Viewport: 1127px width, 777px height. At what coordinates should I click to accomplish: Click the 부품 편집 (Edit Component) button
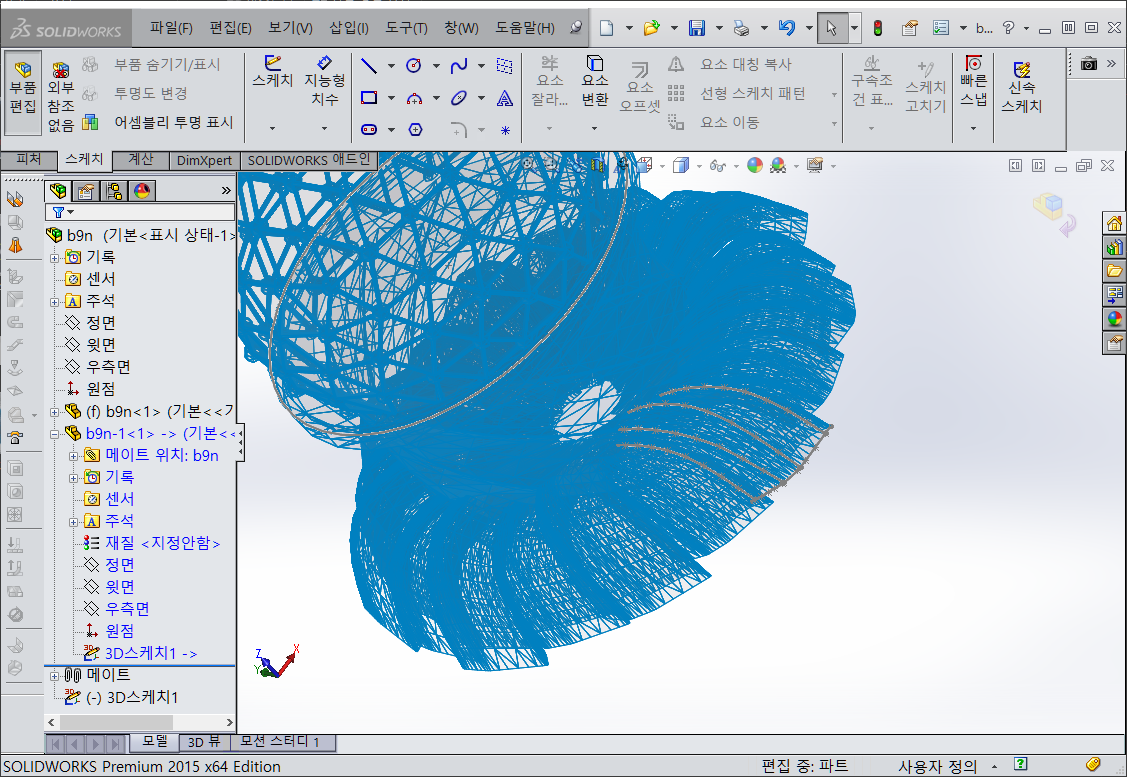(x=23, y=92)
